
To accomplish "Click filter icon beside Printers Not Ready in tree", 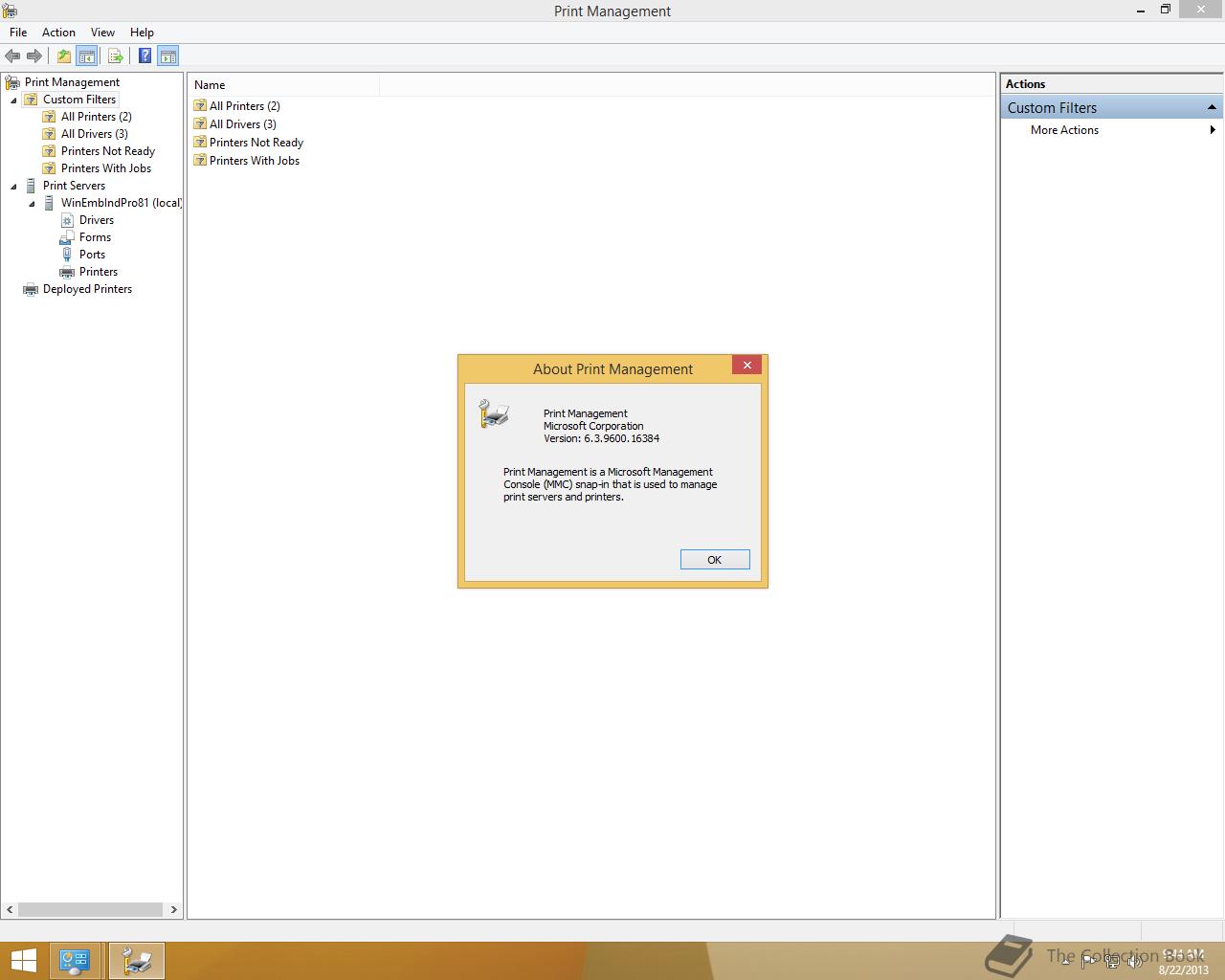I will (x=49, y=151).
